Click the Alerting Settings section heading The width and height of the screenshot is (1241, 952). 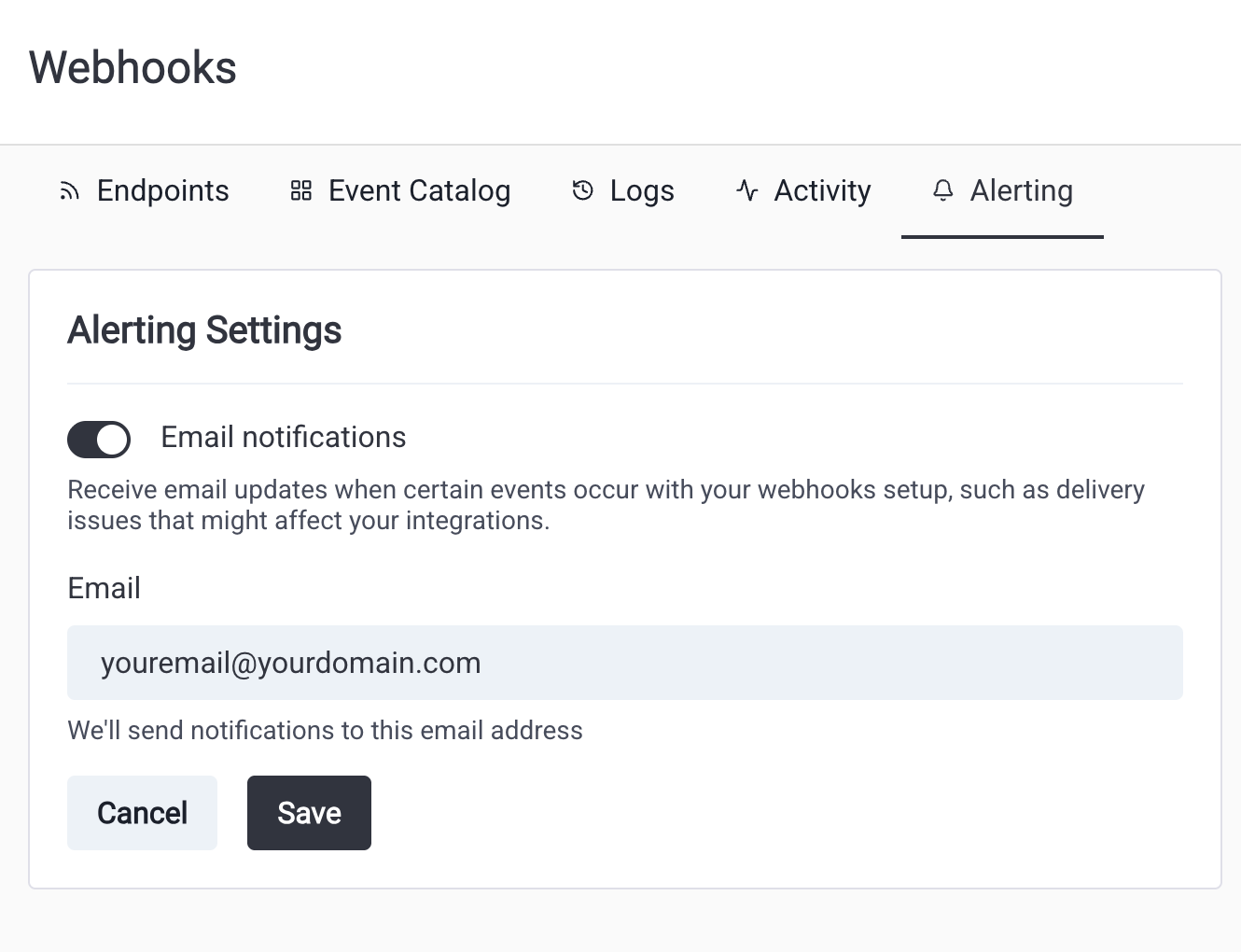click(x=204, y=330)
